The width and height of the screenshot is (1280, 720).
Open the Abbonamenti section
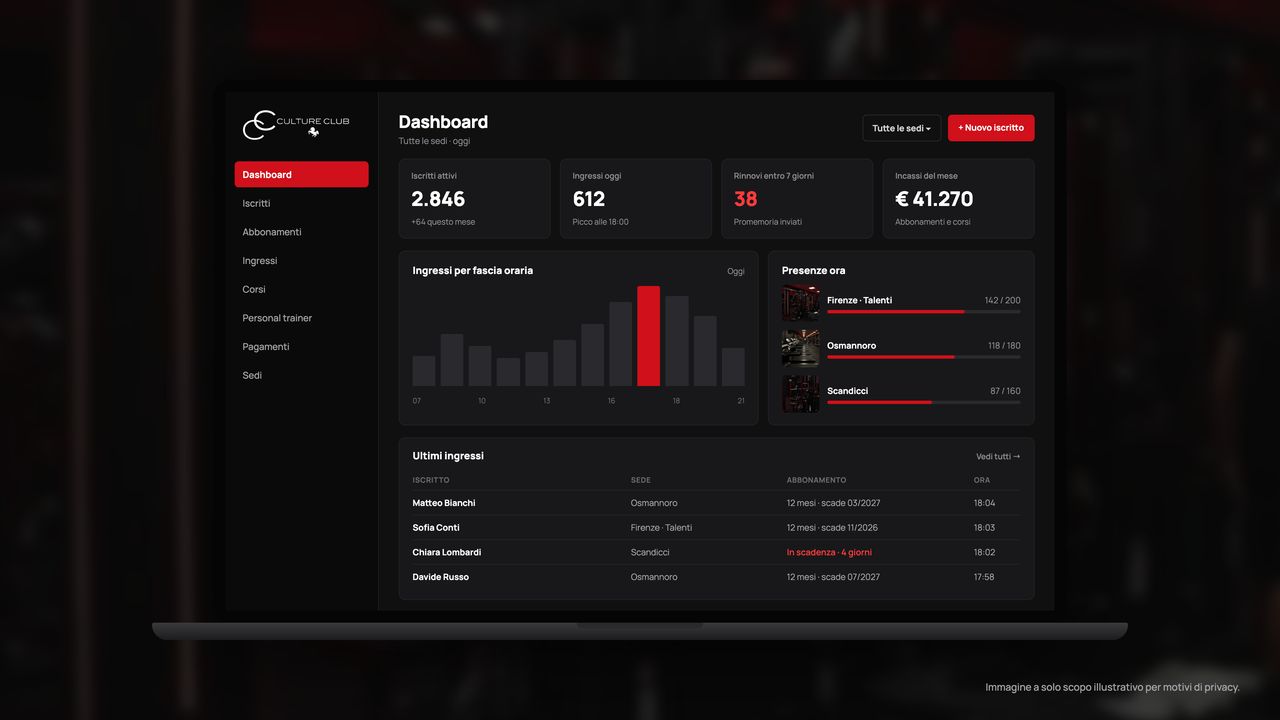272,232
